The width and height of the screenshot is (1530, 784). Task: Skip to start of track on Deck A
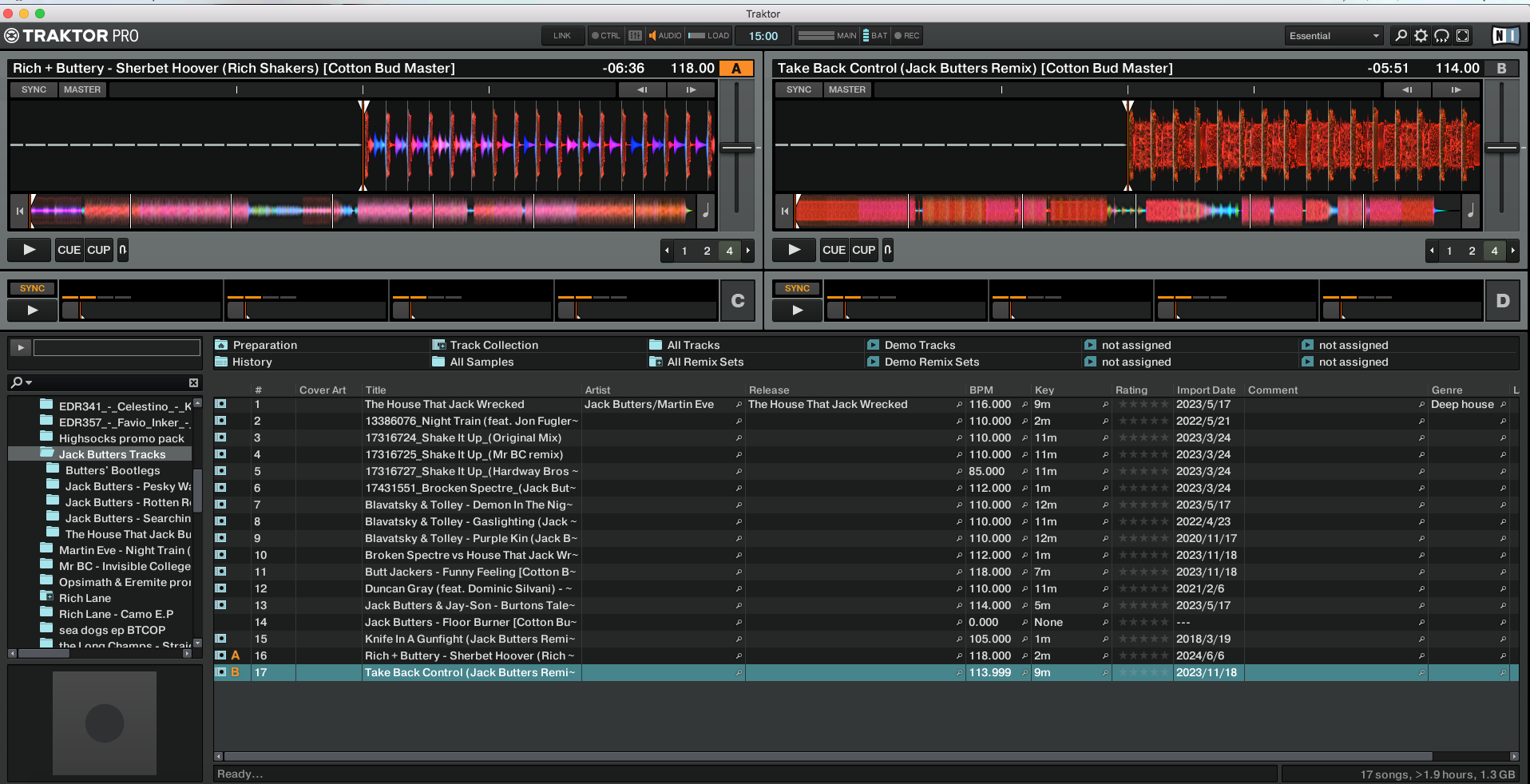coord(20,211)
